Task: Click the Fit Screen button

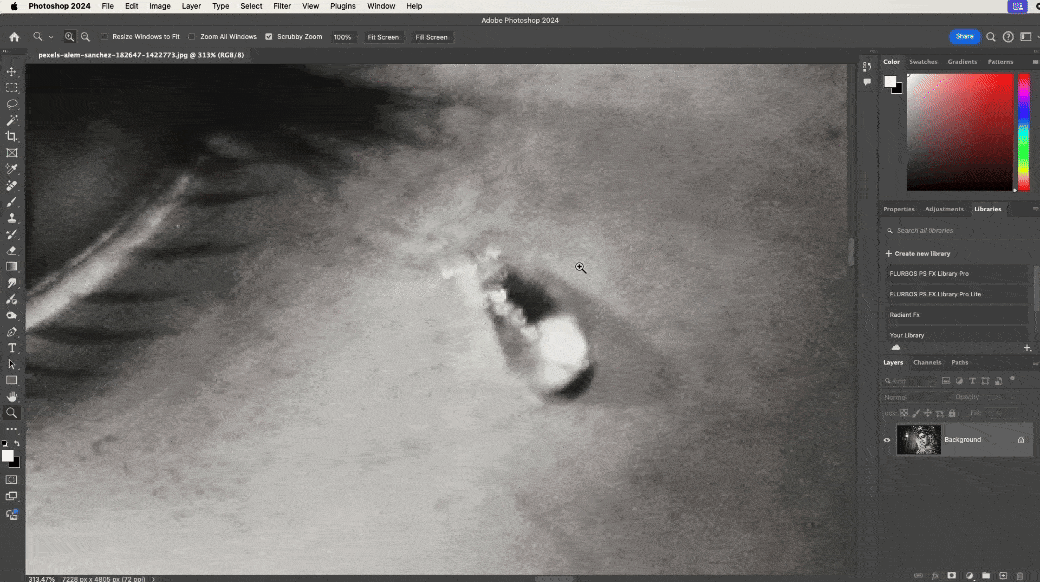Action: tap(382, 37)
